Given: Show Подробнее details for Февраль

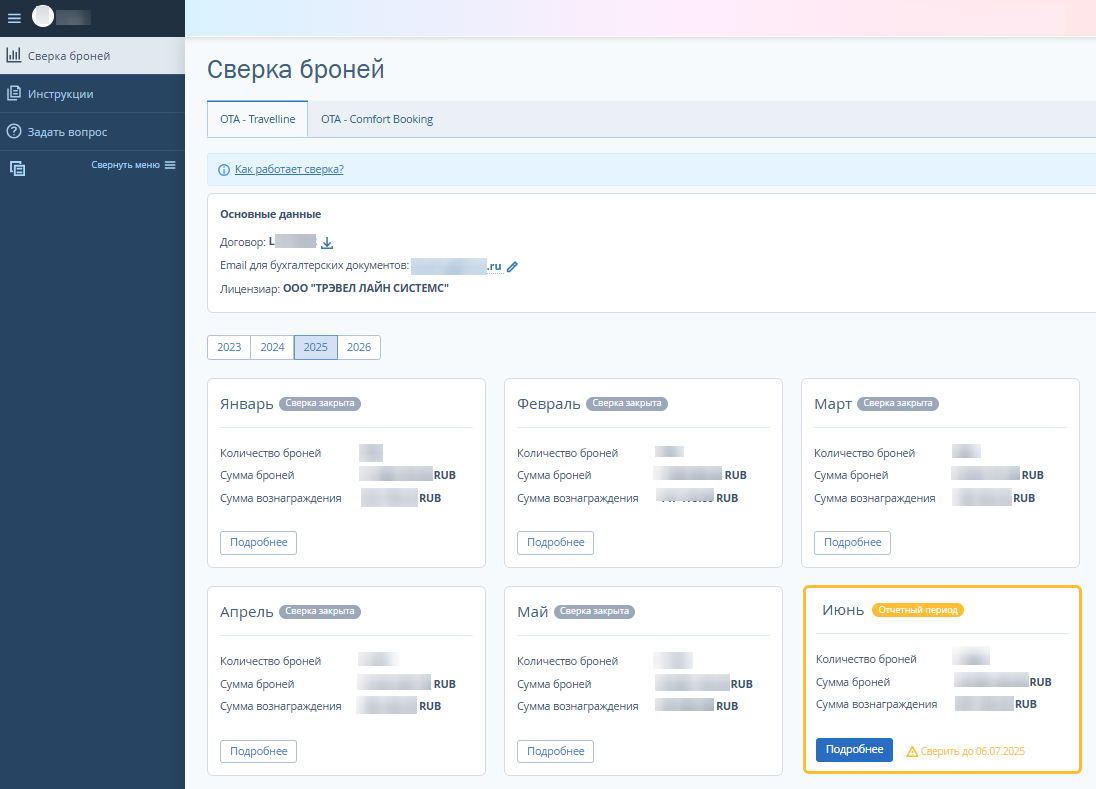Looking at the screenshot, I should 555,543.
